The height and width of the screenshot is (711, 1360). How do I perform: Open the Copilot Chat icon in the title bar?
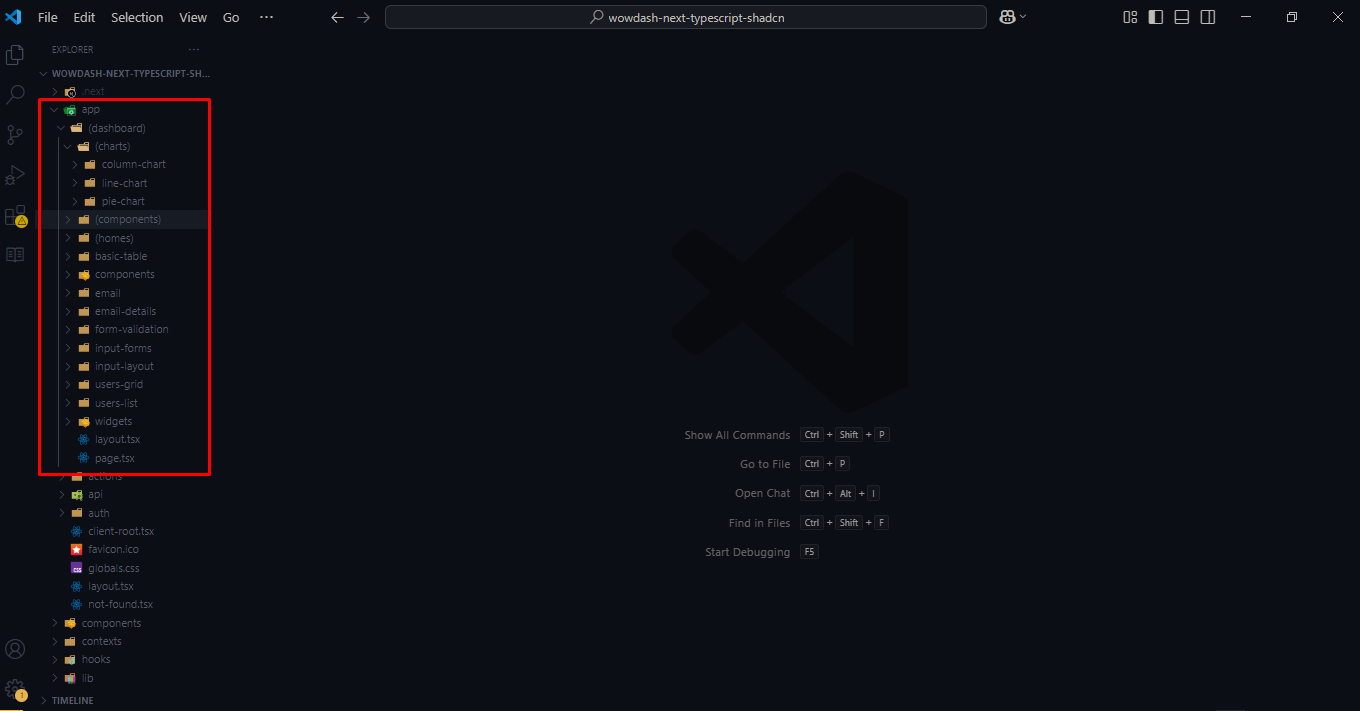[1008, 17]
